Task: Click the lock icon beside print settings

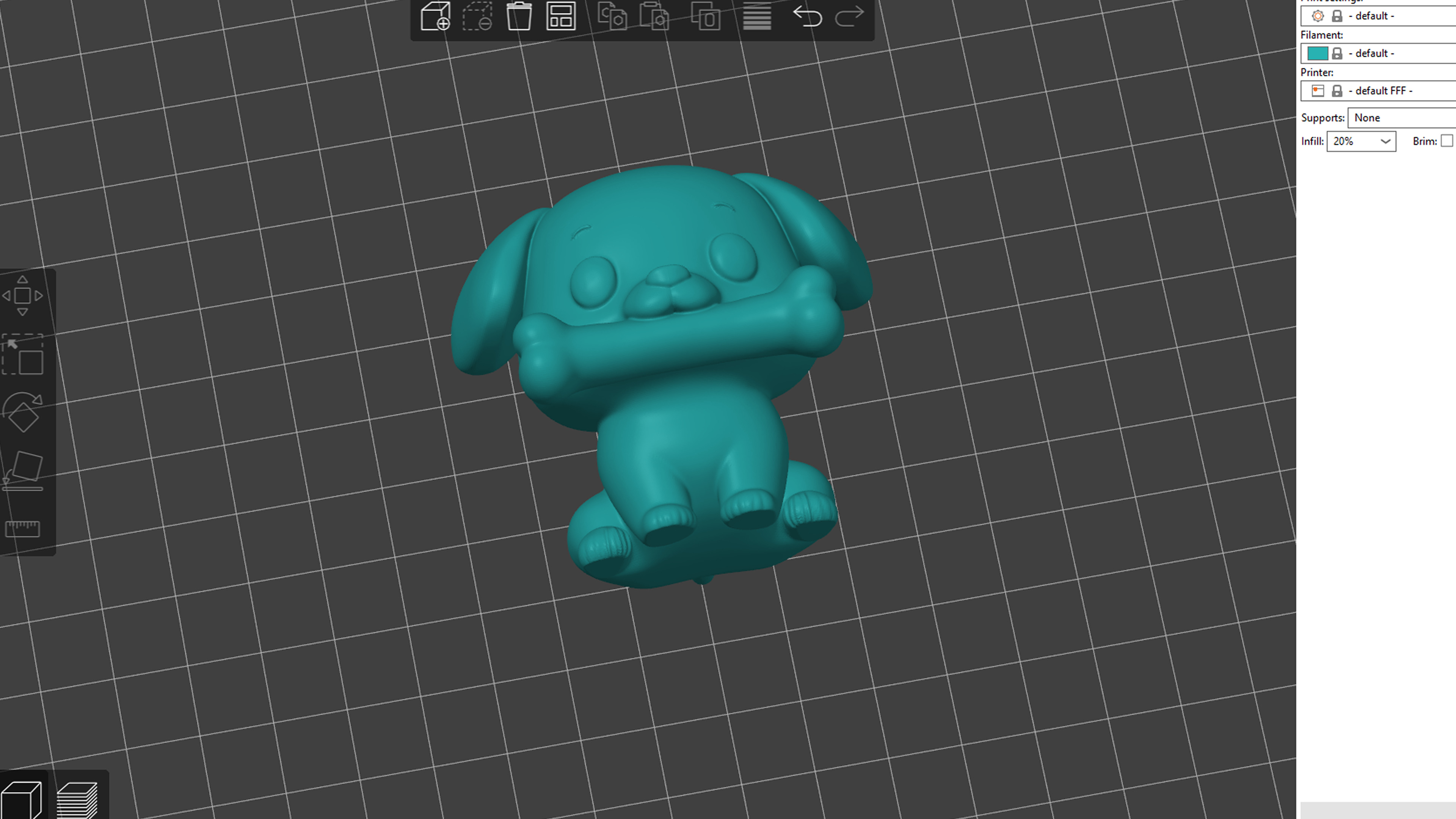Action: coord(1337,16)
